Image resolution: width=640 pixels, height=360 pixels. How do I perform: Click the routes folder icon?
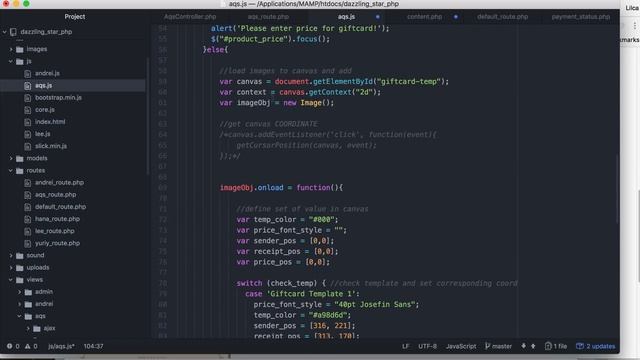click(x=20, y=171)
